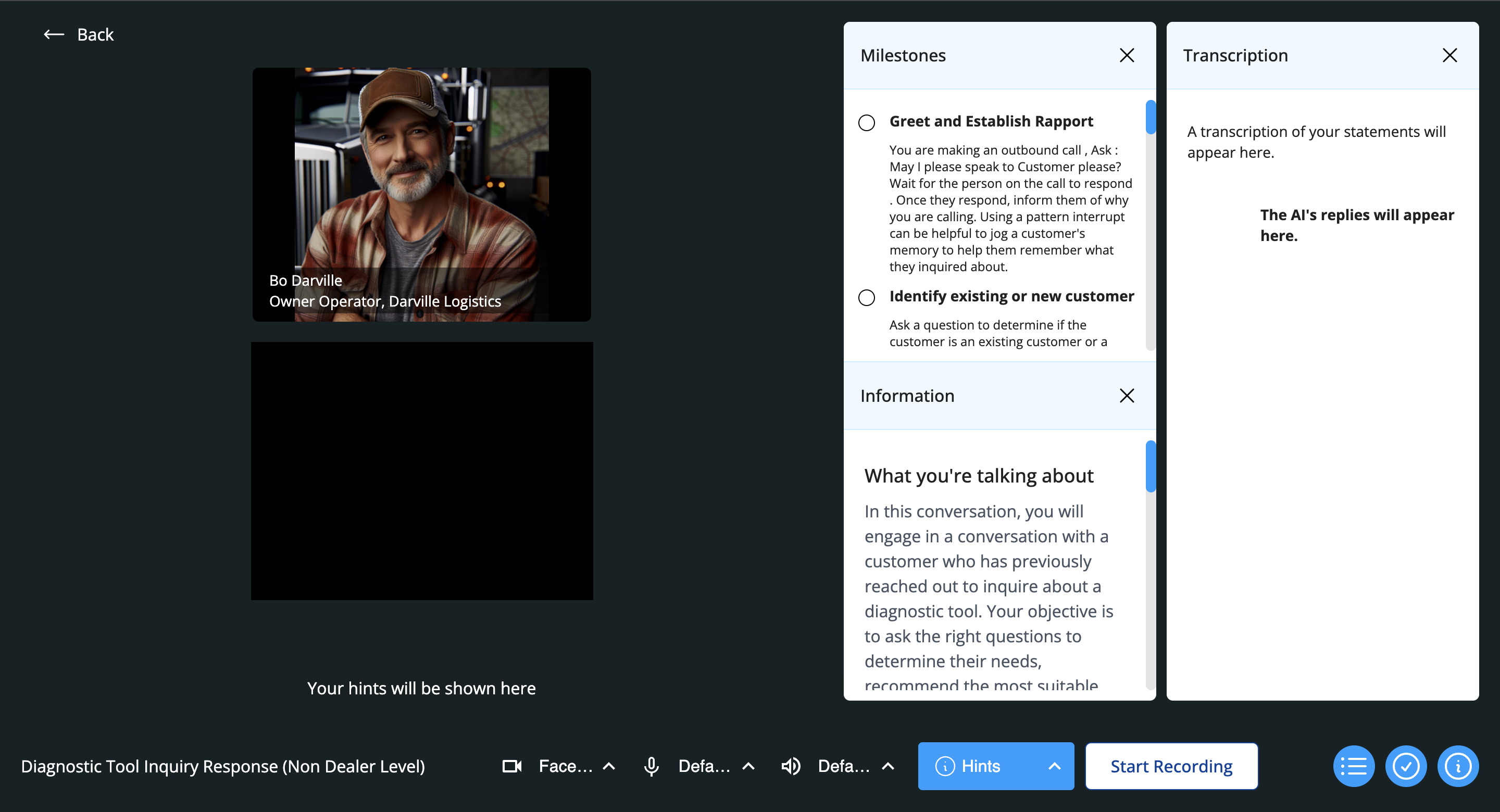Toggle the checkmark round button
This screenshot has height=812, width=1500.
(1406, 766)
